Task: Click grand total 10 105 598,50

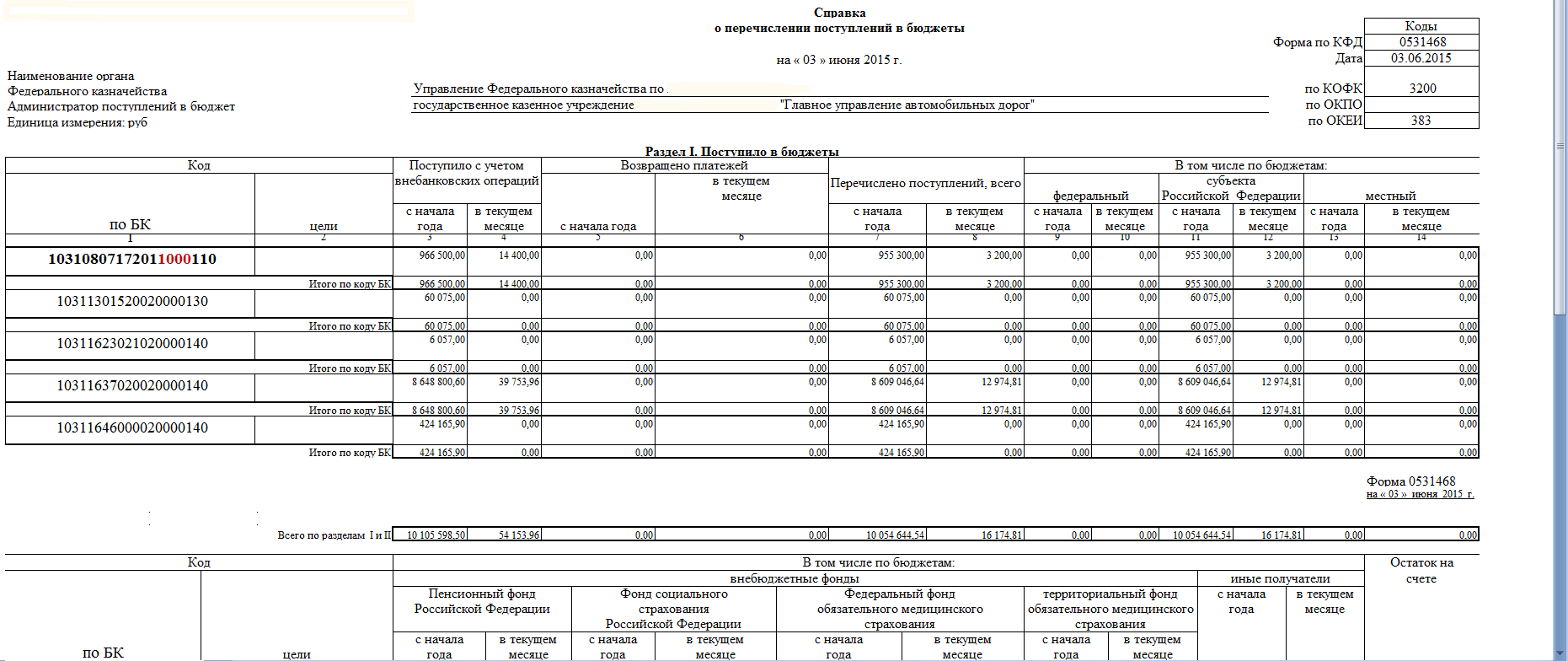Action: click(436, 535)
